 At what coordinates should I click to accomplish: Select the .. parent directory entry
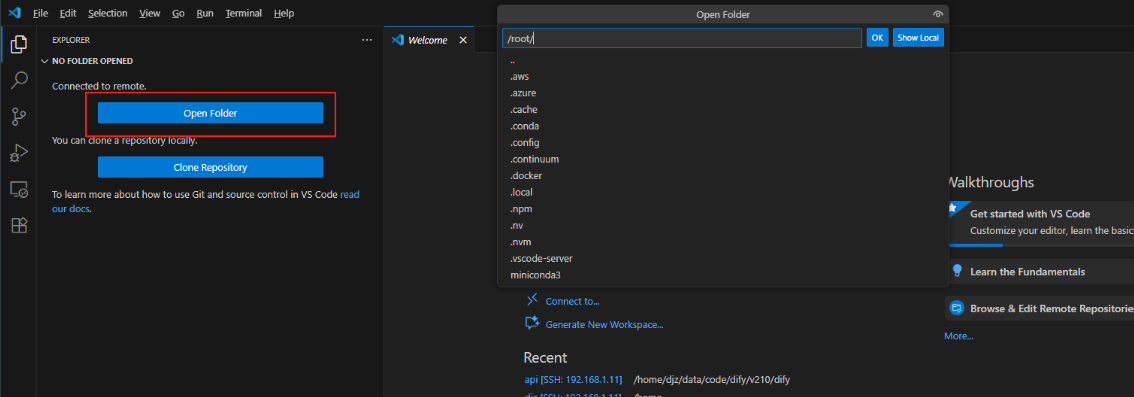click(723, 59)
